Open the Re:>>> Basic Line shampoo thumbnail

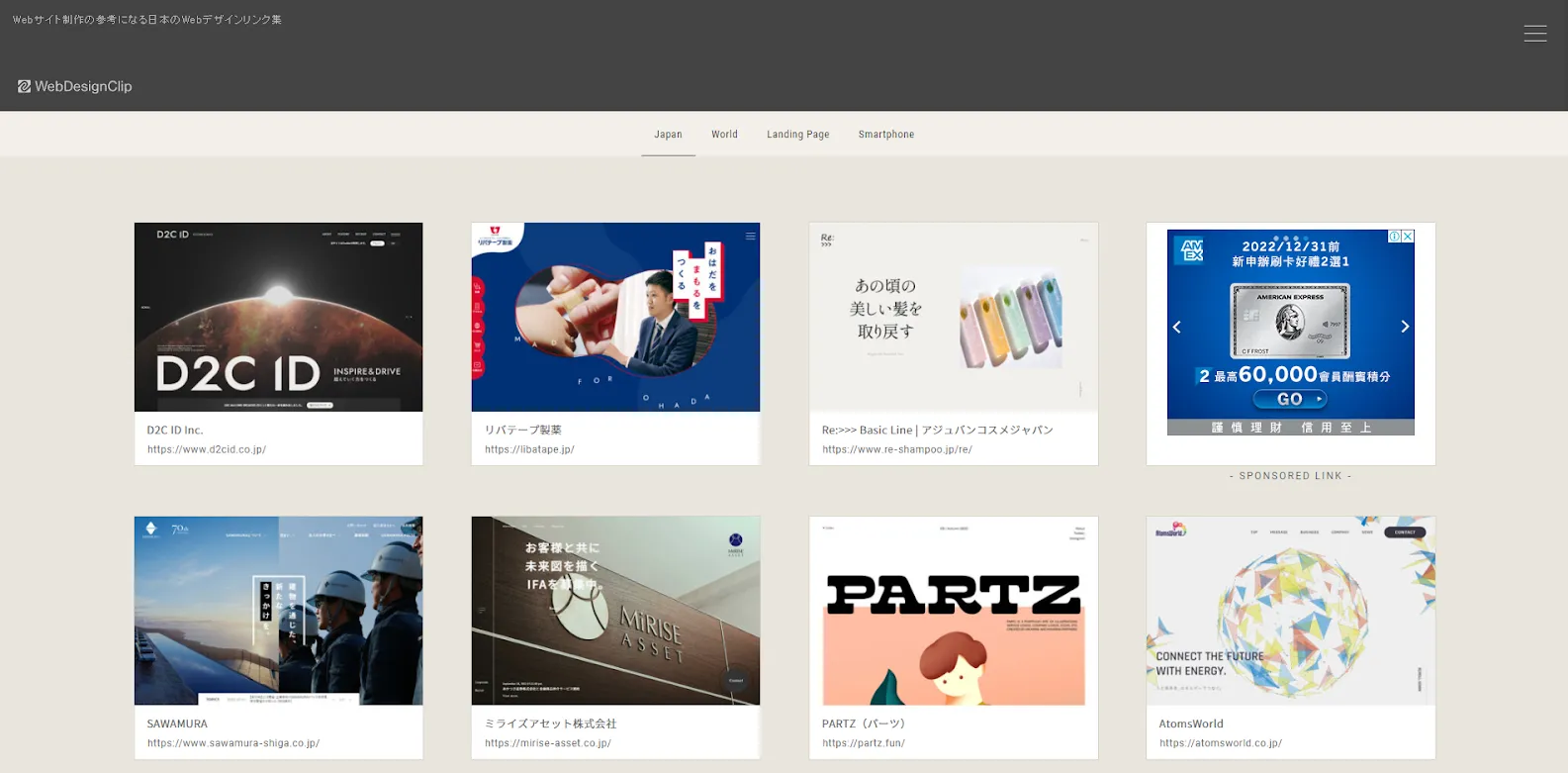point(954,317)
